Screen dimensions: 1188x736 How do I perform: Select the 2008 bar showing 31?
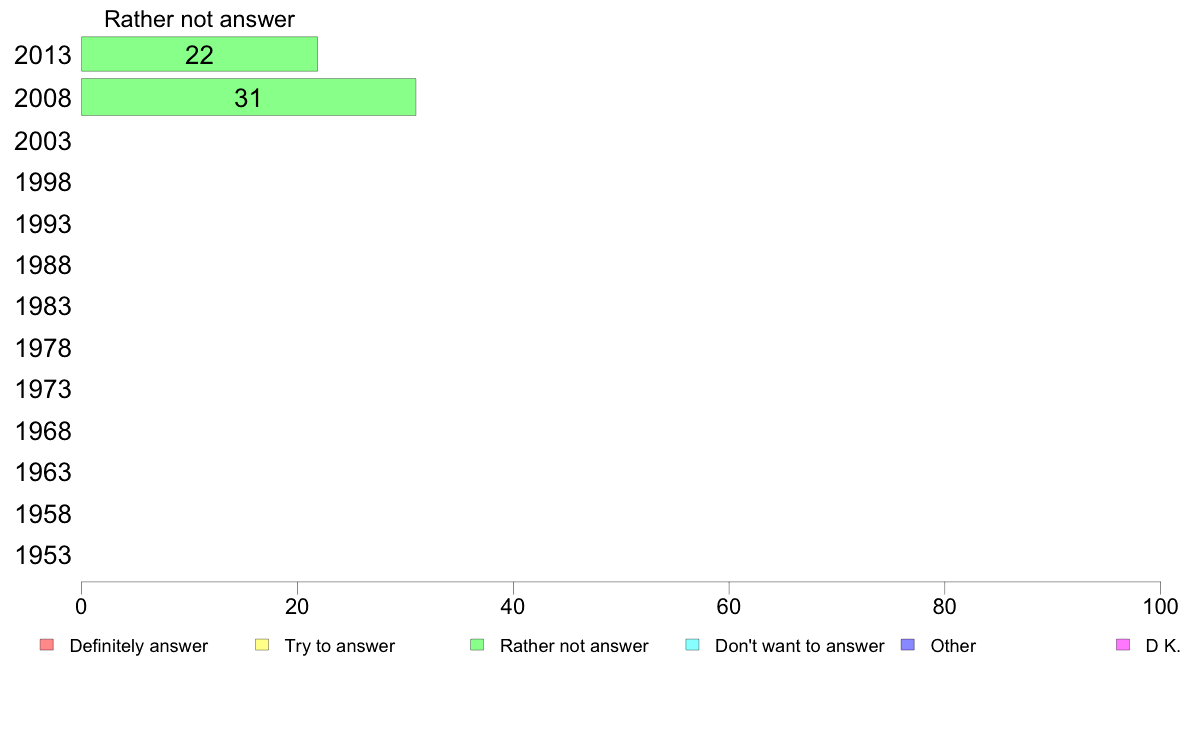point(249,97)
